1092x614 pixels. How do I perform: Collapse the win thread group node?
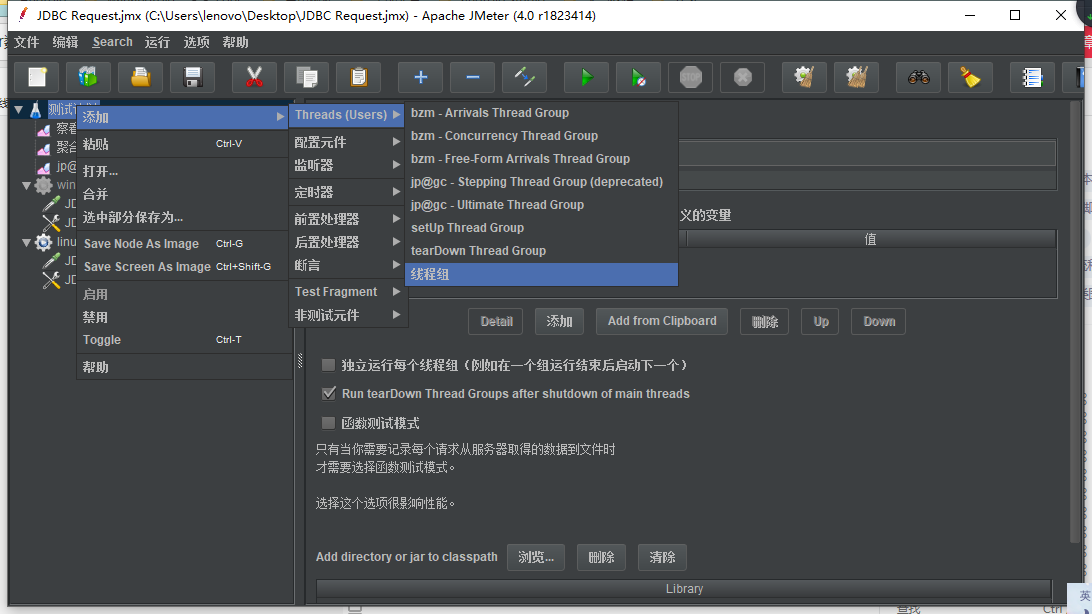(26, 185)
